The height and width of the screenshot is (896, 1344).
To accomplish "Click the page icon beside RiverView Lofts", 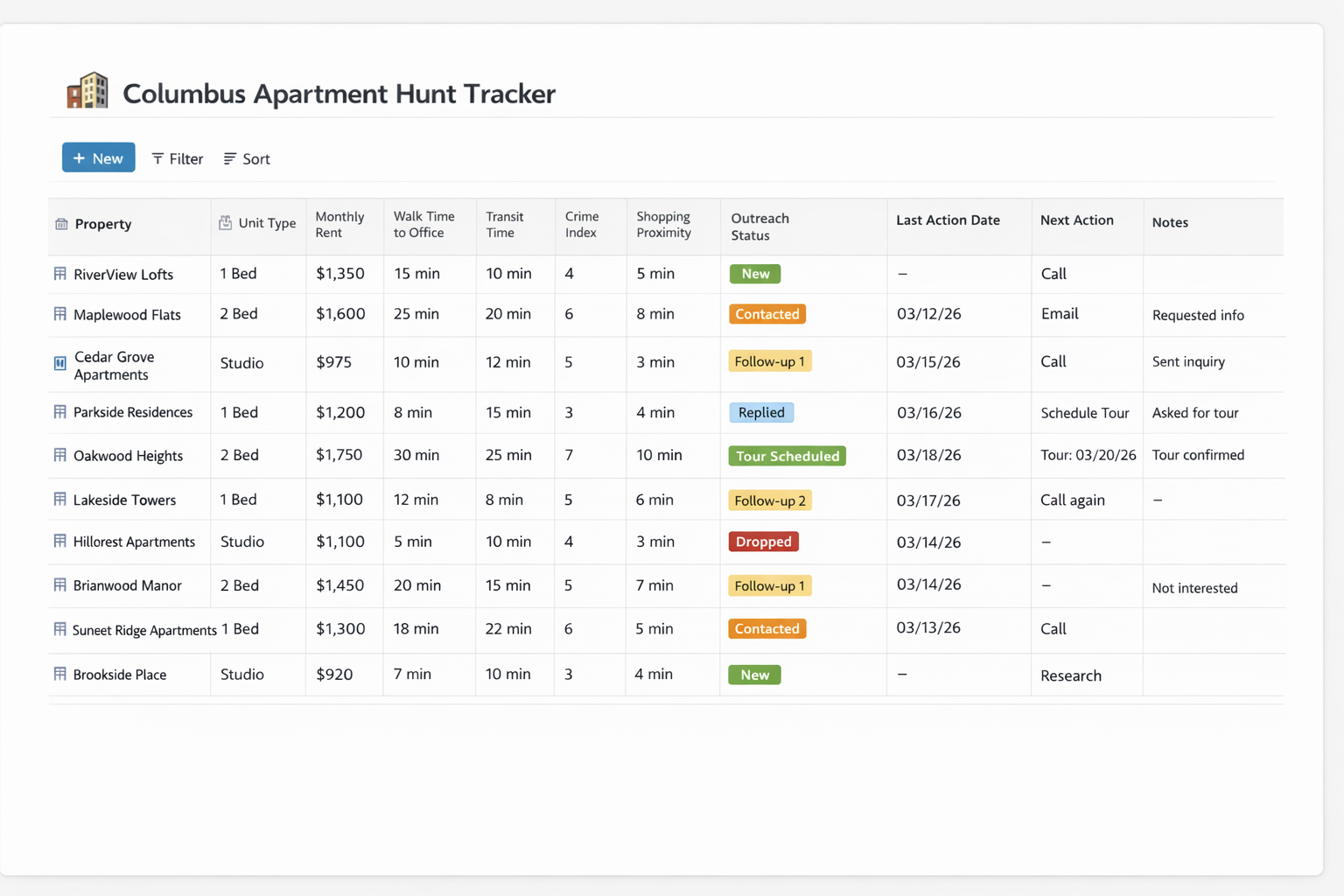I will [59, 274].
